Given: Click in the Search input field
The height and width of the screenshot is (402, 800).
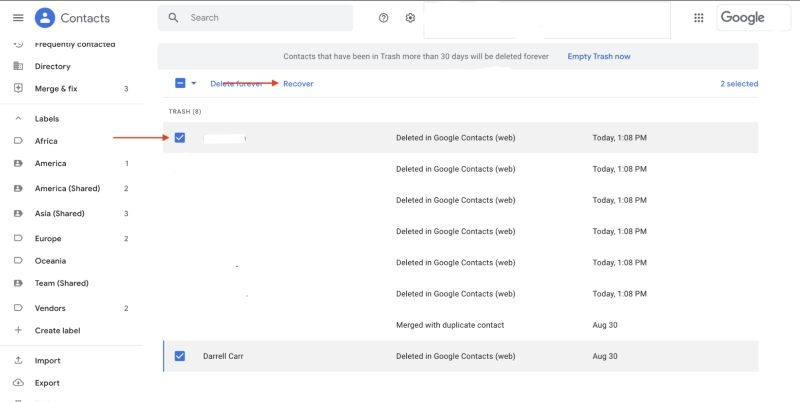Looking at the screenshot, I should click(x=265, y=18).
